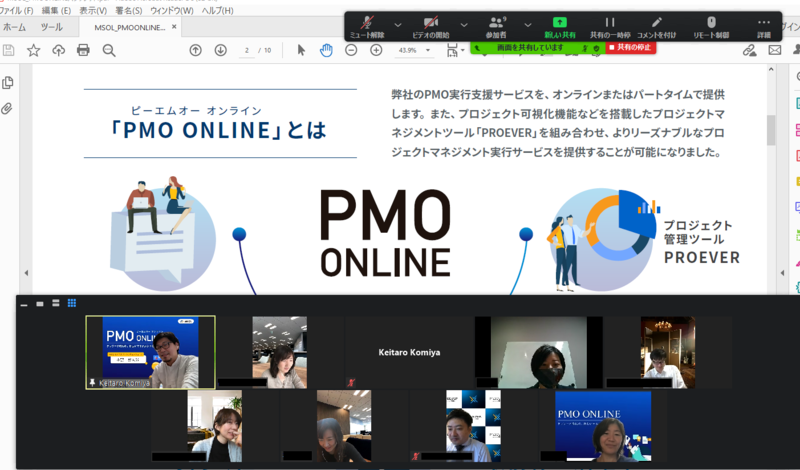Select MSOL_PMOONLINE document tab
The image size is (800, 470).
click(130, 28)
